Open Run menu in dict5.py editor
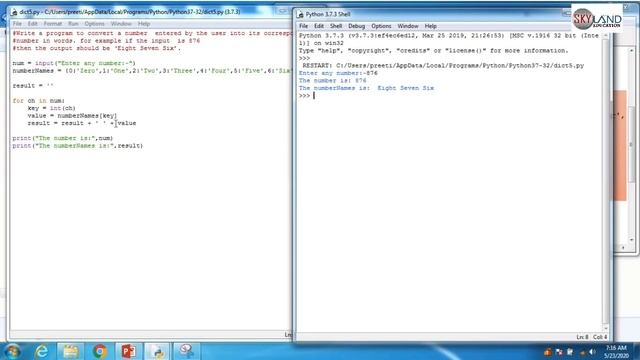This screenshot has height=360, width=640. 73,24
